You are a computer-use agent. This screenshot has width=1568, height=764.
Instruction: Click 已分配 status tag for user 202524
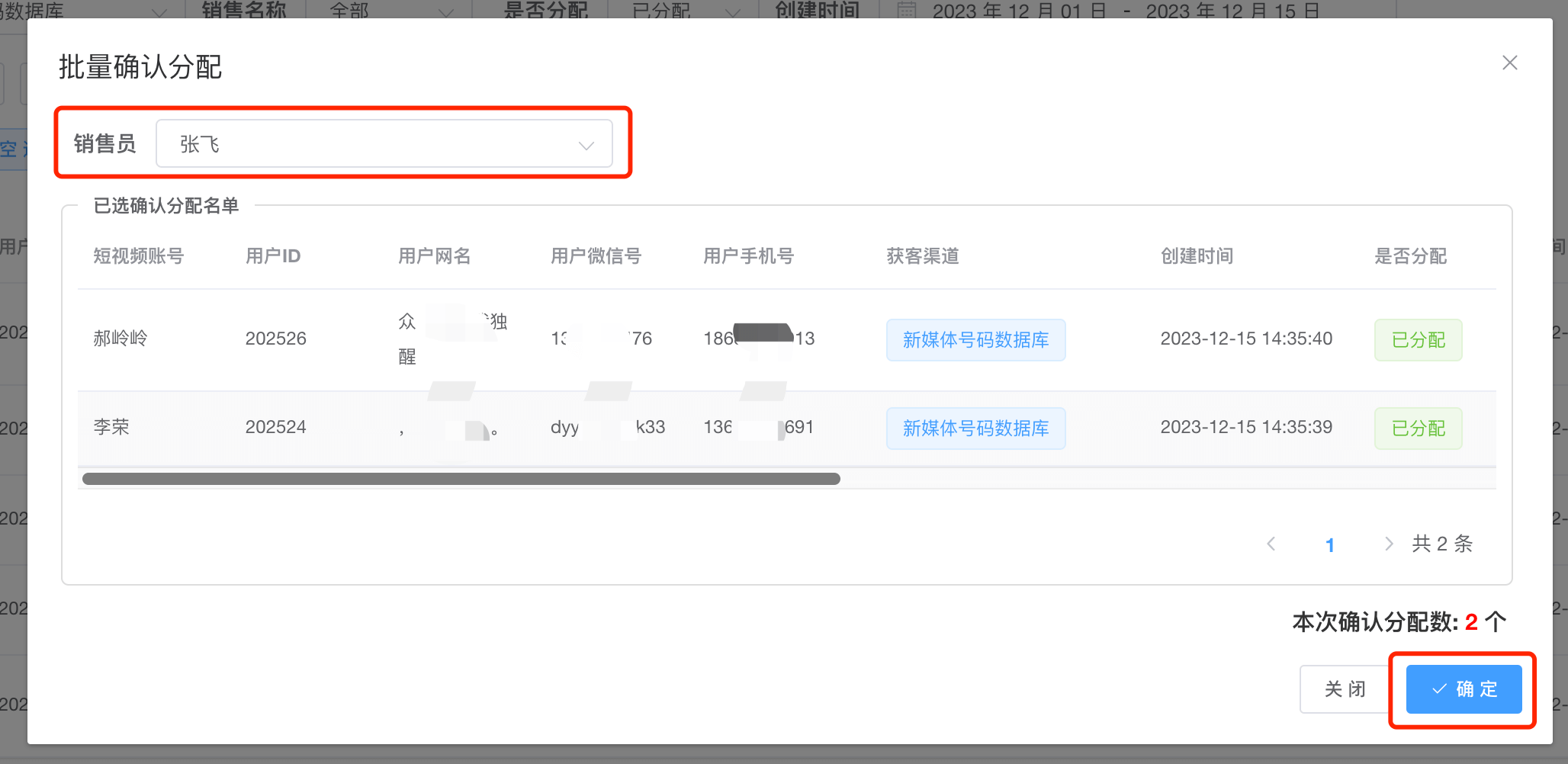click(x=1418, y=429)
